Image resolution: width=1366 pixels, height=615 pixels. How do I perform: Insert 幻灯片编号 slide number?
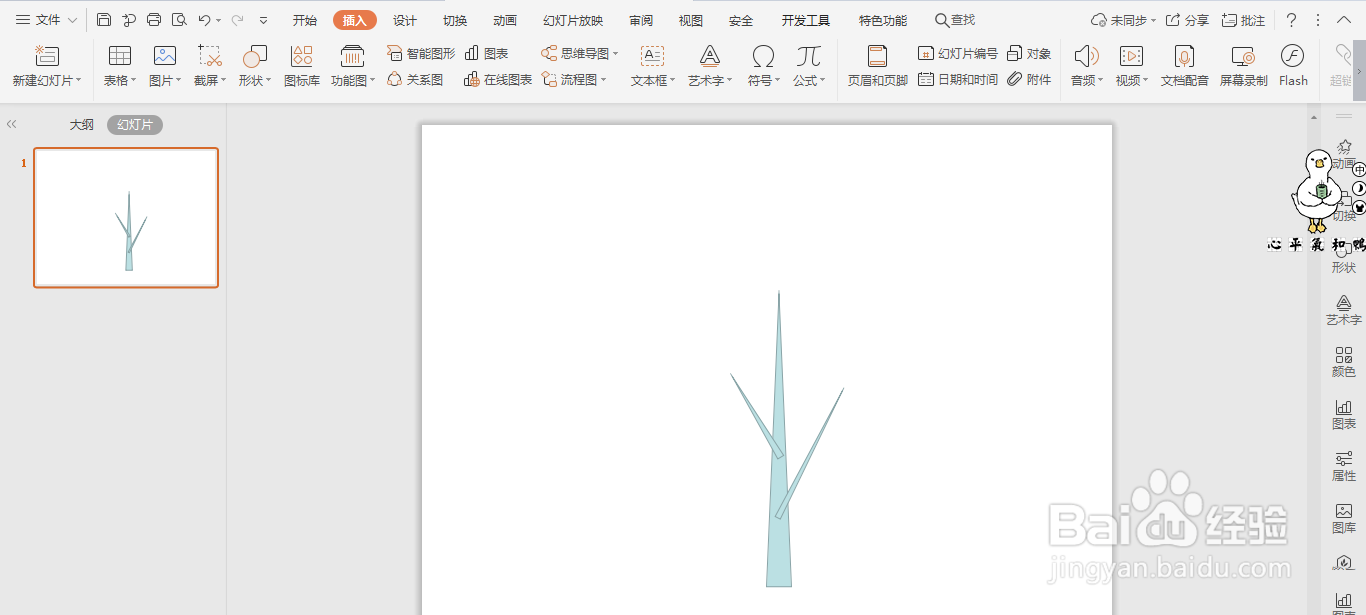(958, 53)
